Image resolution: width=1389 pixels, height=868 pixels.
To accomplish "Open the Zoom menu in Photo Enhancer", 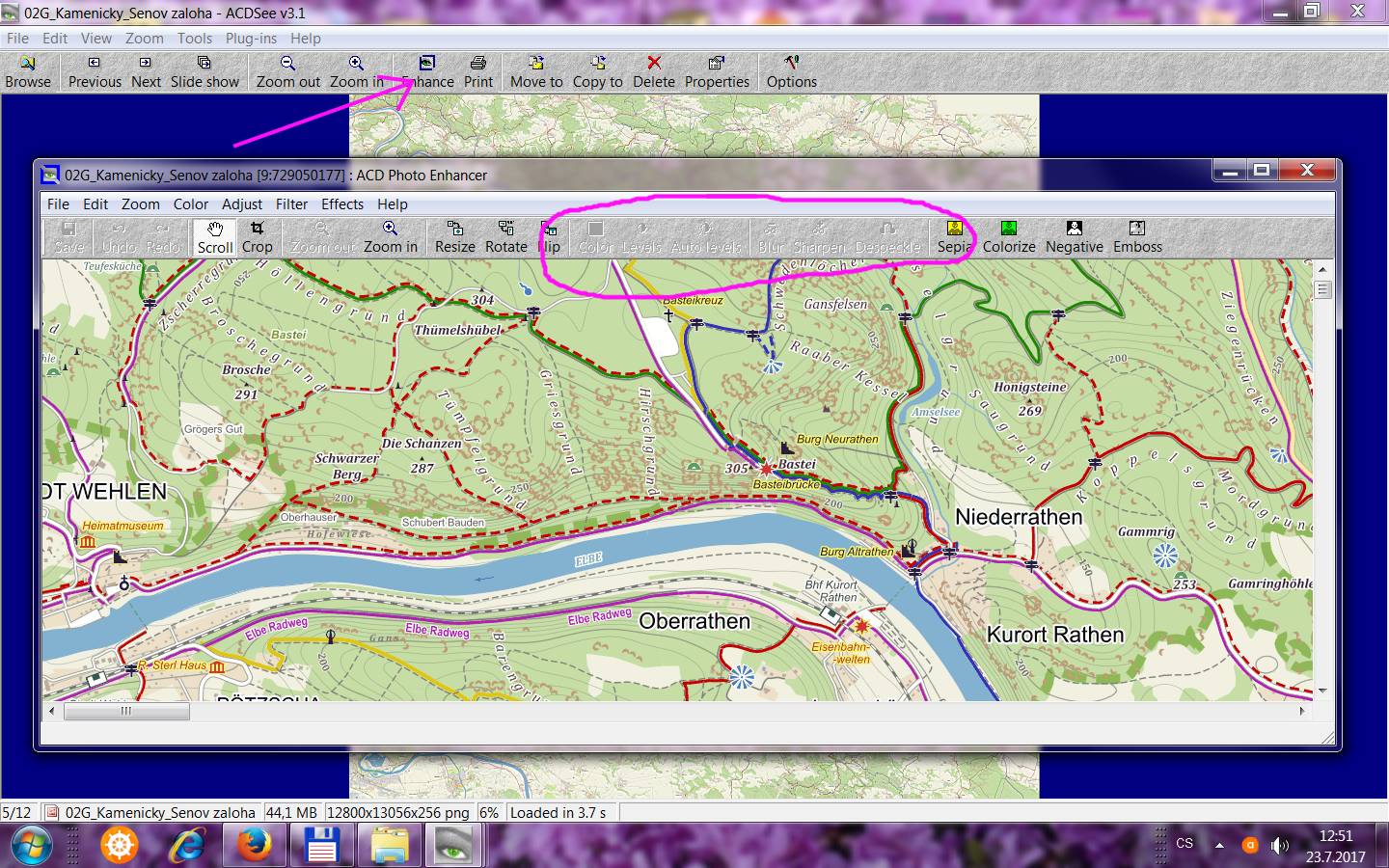I will tap(141, 204).
